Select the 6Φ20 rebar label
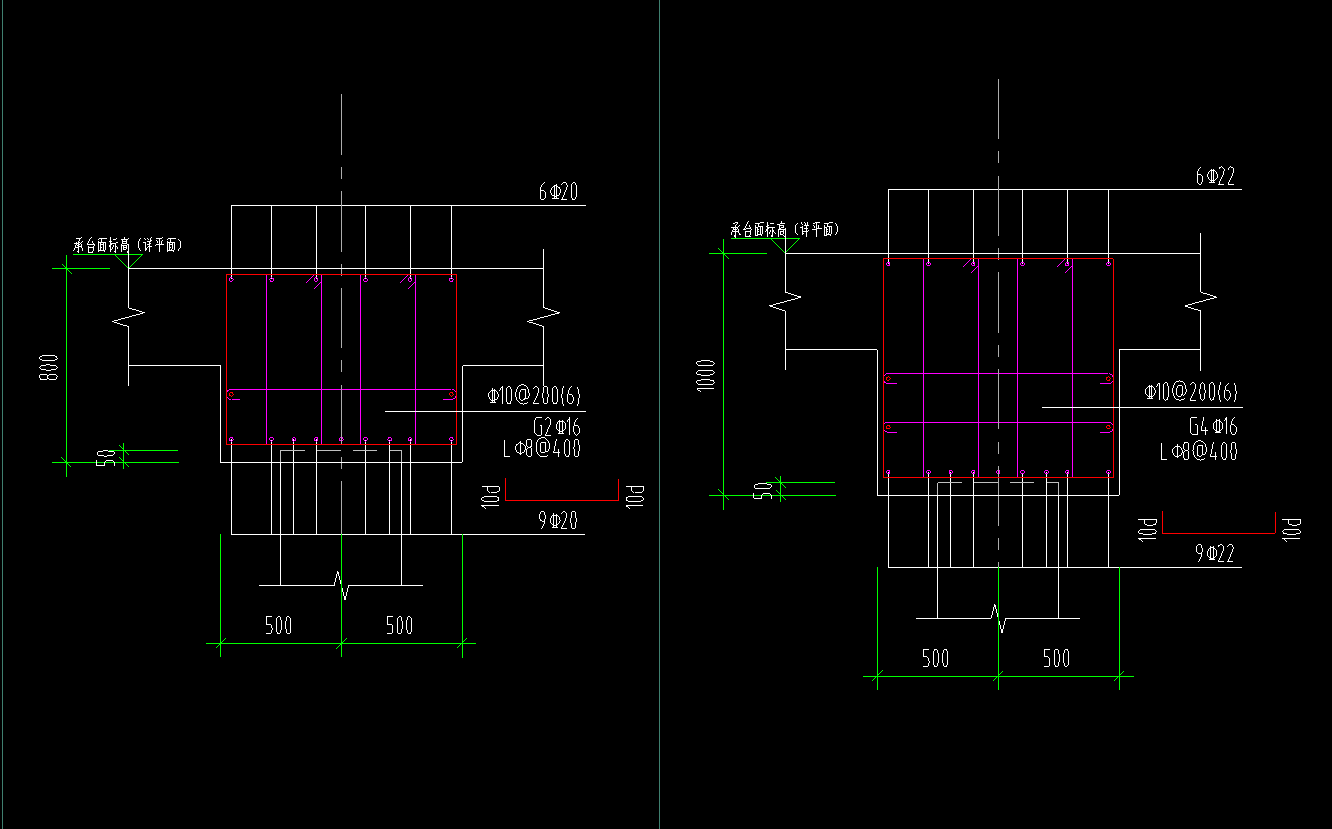1332x829 pixels. pyautogui.click(x=560, y=194)
